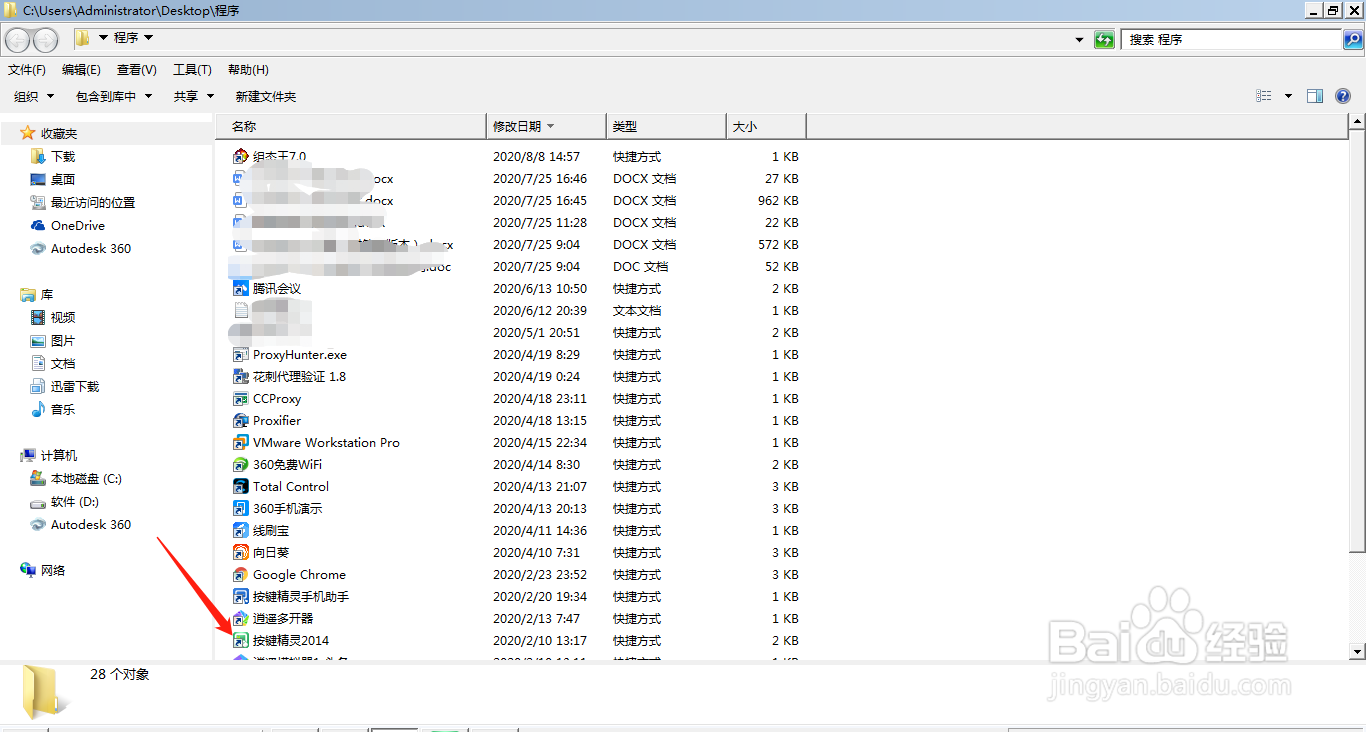The image size is (1366, 732).
Task: Change view with the view icon
Action: pos(1264,96)
